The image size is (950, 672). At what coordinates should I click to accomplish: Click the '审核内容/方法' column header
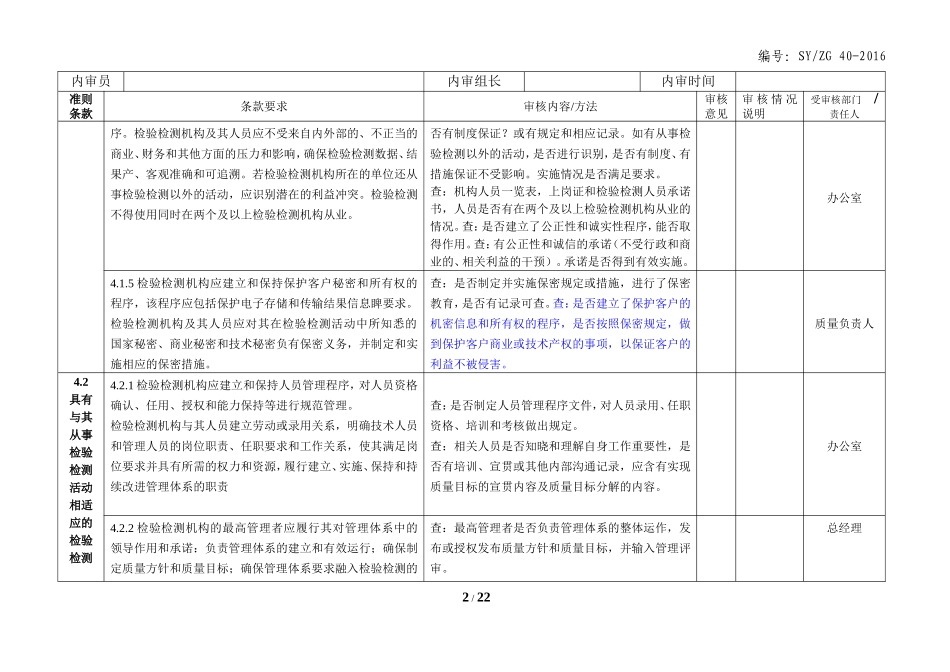click(x=560, y=106)
